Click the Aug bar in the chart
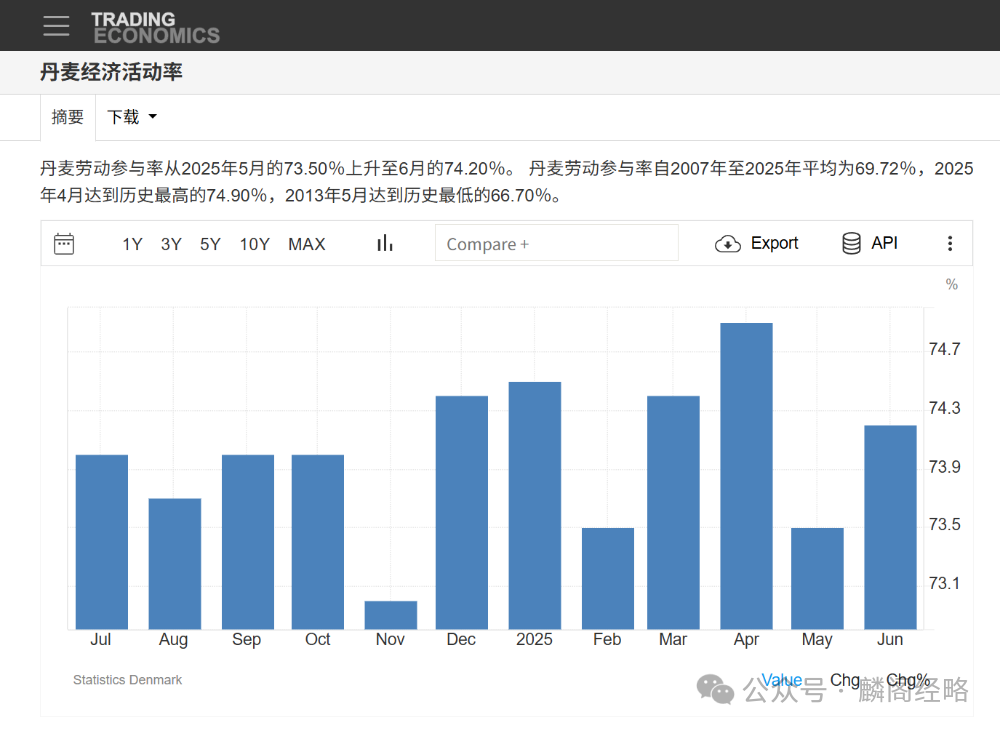1000x730 pixels. click(175, 564)
